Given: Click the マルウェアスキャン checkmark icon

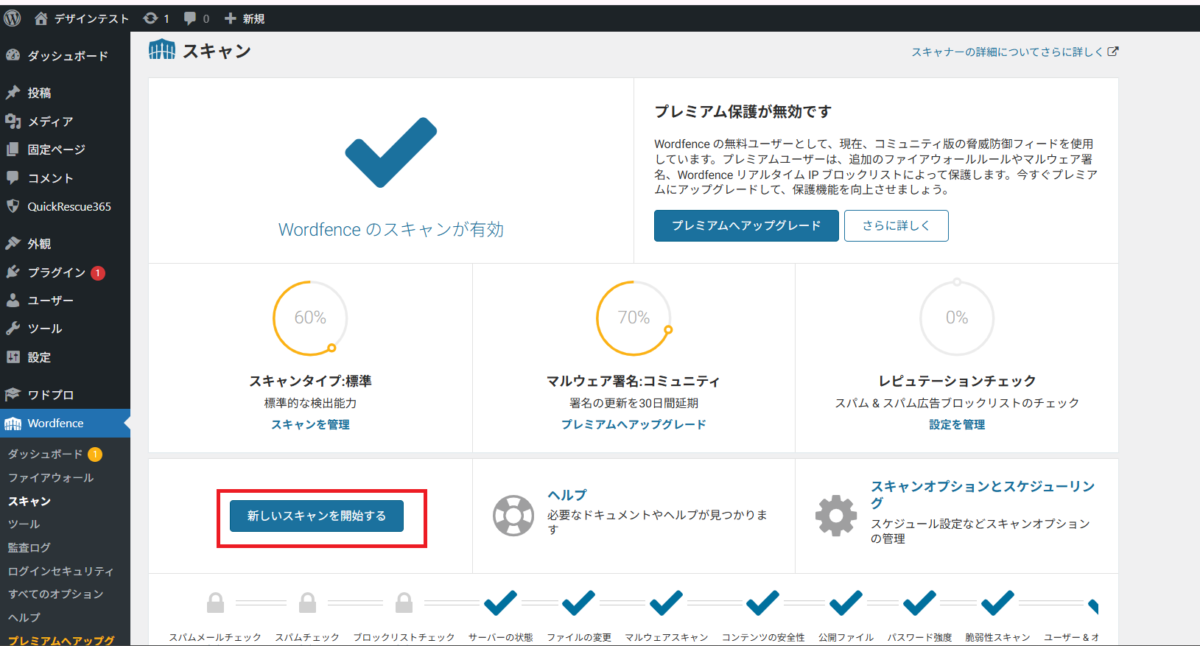Looking at the screenshot, I should tap(666, 603).
